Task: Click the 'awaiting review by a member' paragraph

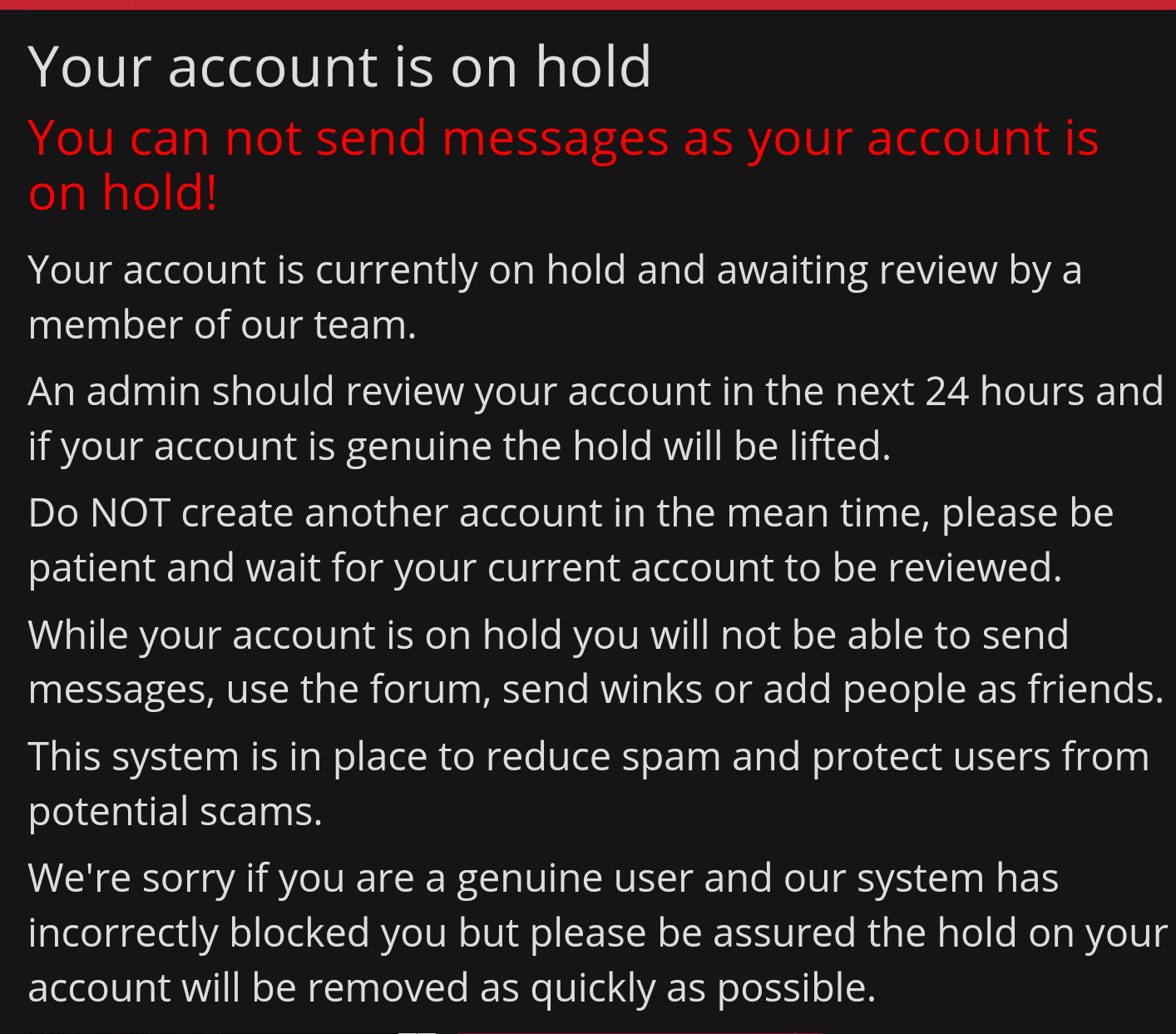Action: [555, 297]
